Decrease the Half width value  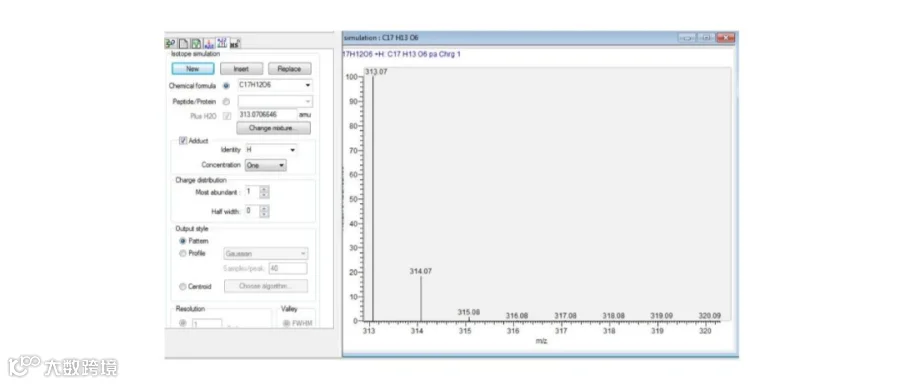[x=264, y=215]
